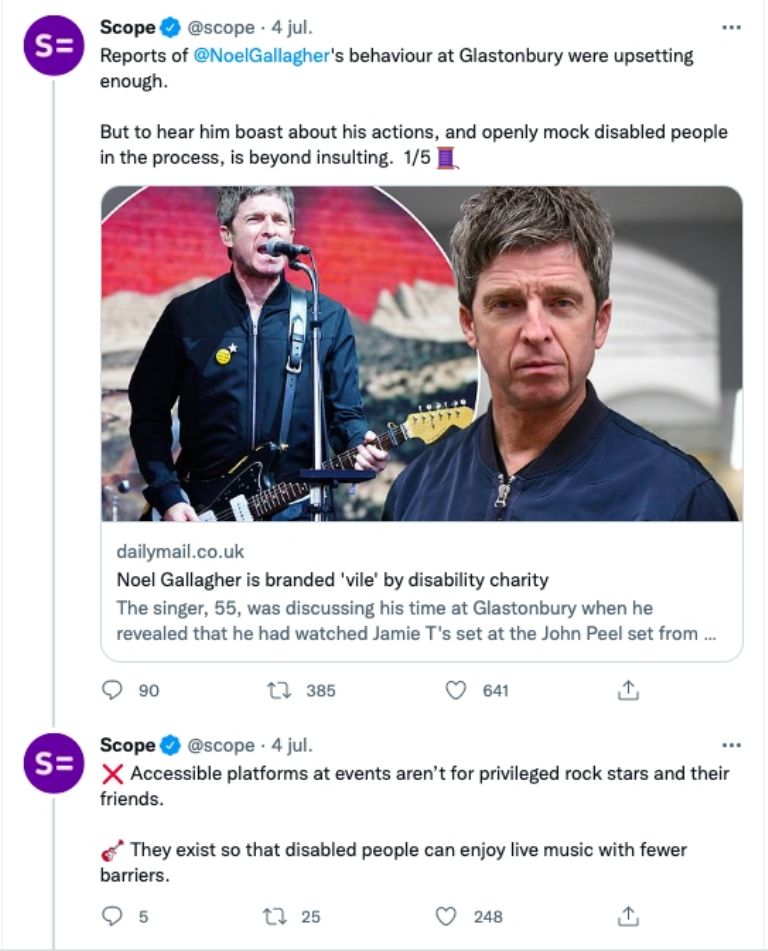
Task: Retweet the first Scope tweet
Action: tap(279, 690)
